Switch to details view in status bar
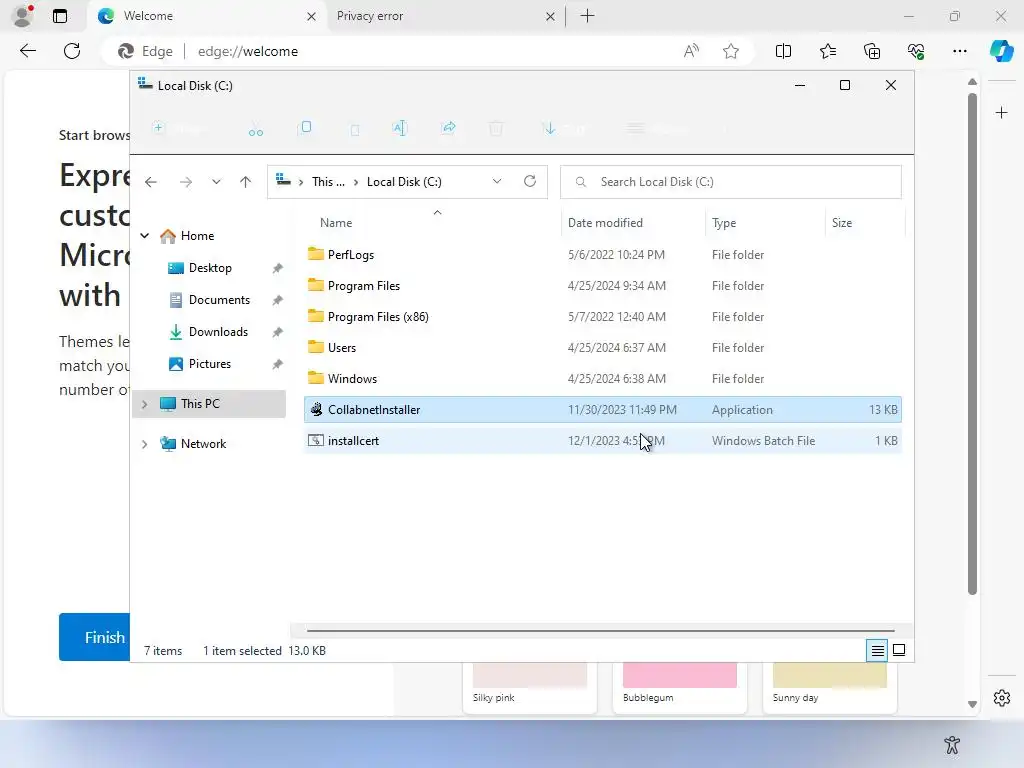 pyautogui.click(x=877, y=650)
